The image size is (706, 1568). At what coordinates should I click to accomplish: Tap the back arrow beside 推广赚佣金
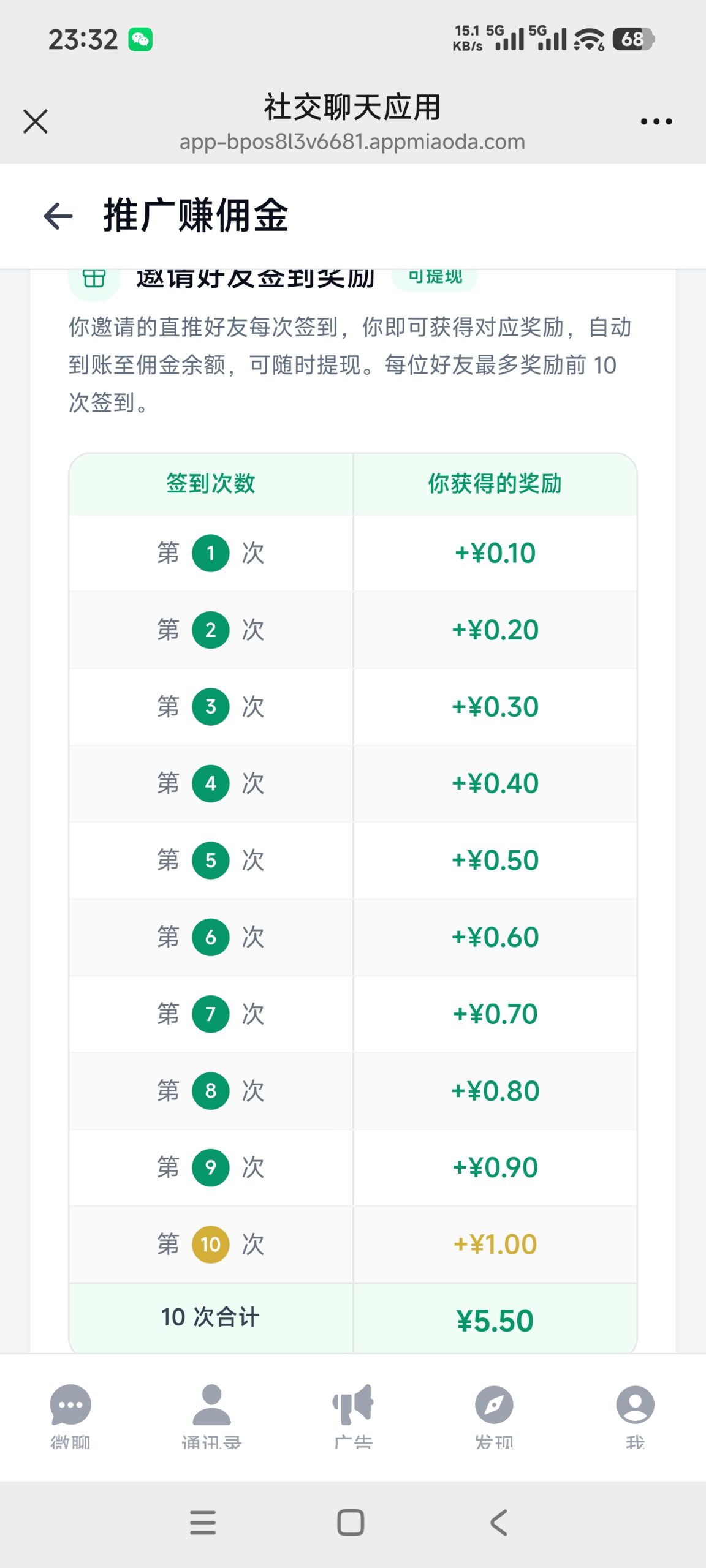58,216
